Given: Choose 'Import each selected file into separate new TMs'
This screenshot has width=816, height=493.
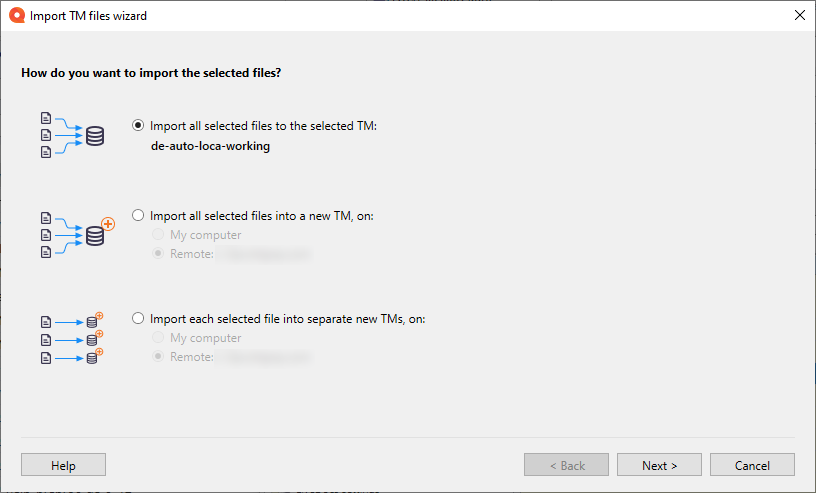Looking at the screenshot, I should click(138, 319).
